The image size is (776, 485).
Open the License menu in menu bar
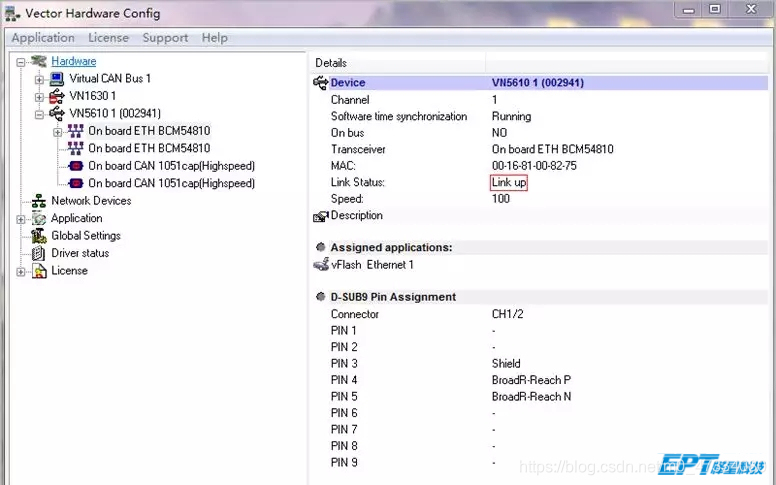(108, 38)
